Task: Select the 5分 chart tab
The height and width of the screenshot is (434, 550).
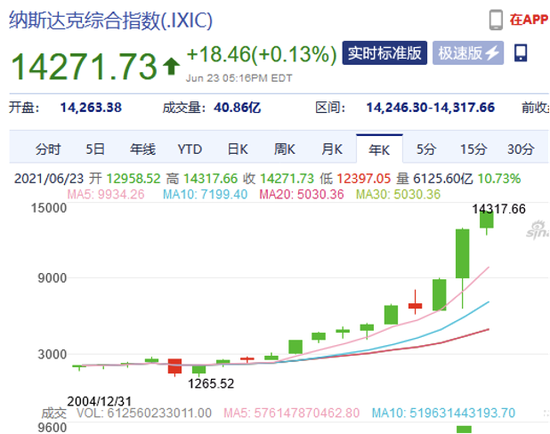Action: pyautogui.click(x=426, y=149)
